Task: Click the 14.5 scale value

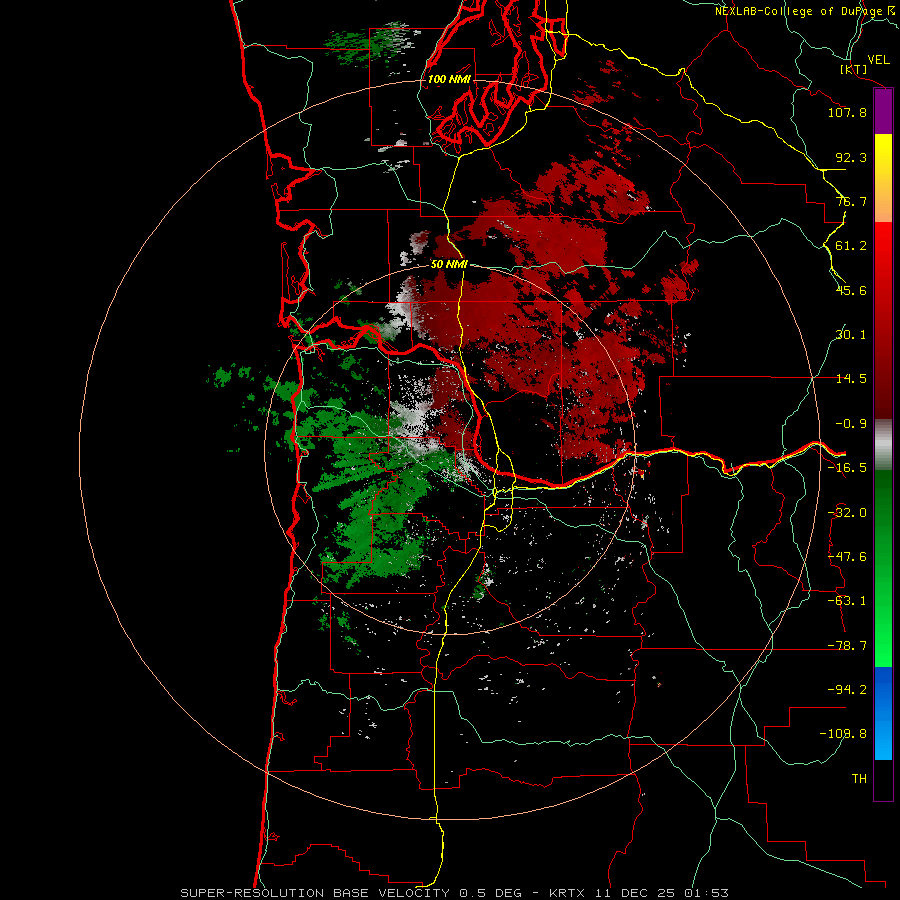Action: [x=851, y=379]
